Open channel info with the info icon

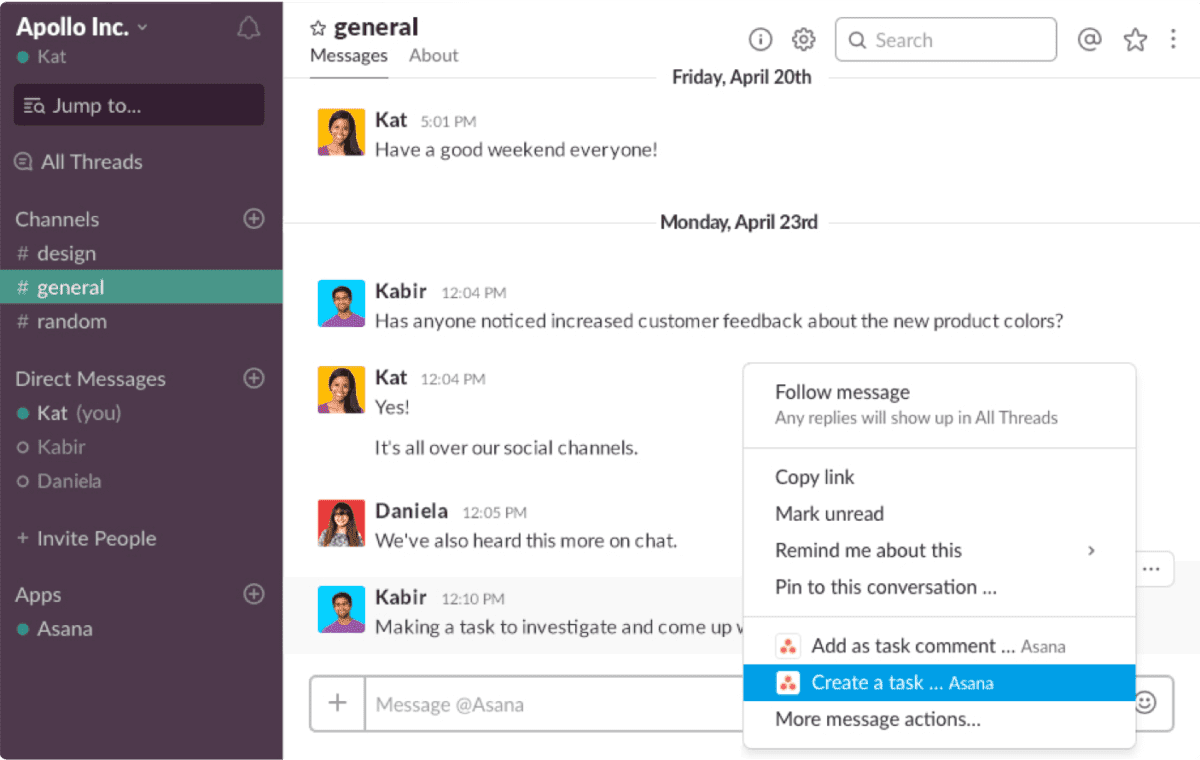(x=760, y=39)
